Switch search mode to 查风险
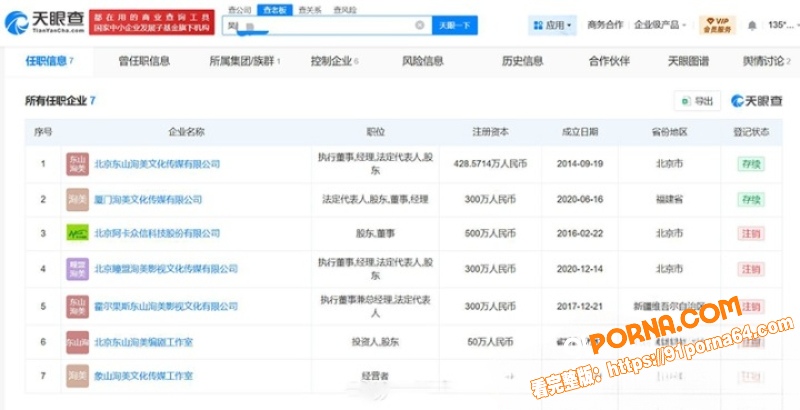Screen dimensions: 800x410 [x=345, y=10]
